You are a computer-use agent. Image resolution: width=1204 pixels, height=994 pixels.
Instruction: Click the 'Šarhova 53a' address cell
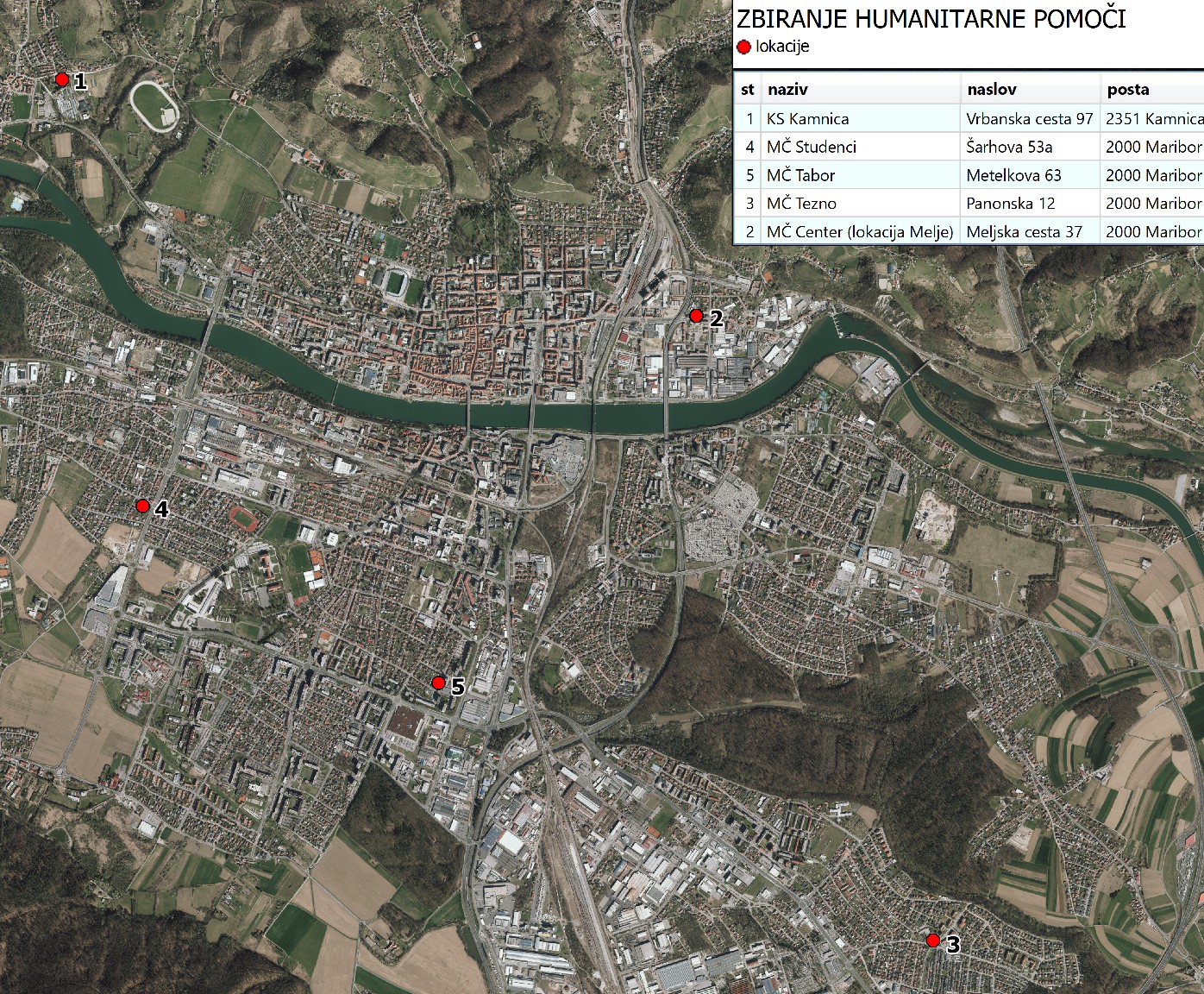coord(1031,147)
